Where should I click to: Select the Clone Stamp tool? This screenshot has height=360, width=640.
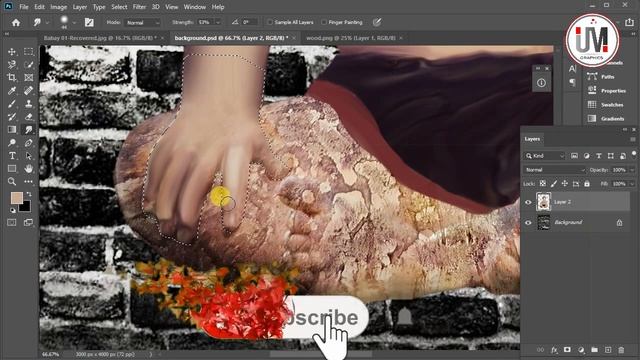click(x=29, y=104)
